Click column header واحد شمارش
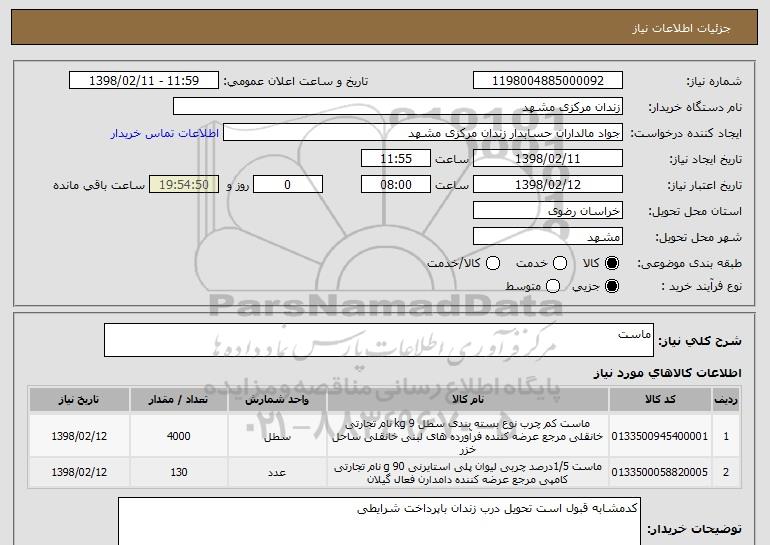This screenshot has width=770, height=545. tap(277, 400)
